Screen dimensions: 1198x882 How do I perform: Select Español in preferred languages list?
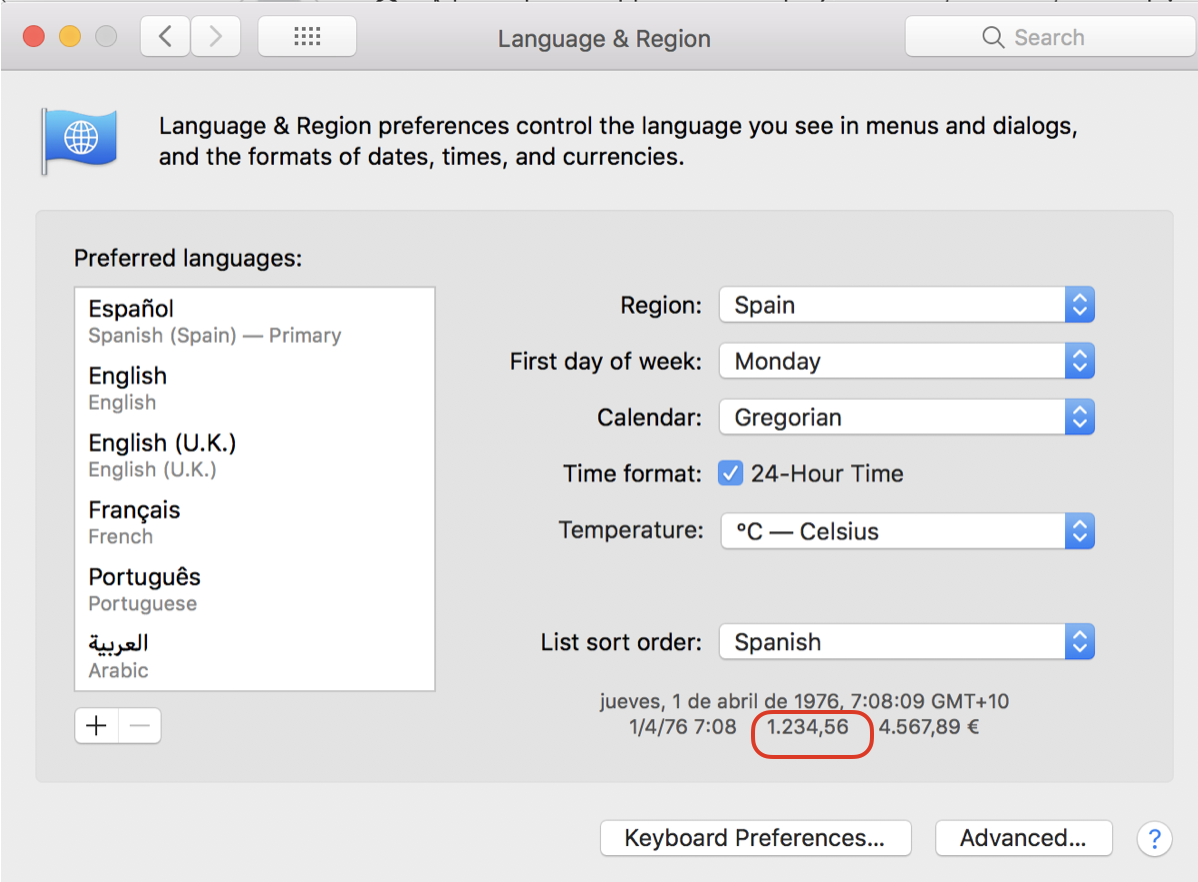pos(254,320)
